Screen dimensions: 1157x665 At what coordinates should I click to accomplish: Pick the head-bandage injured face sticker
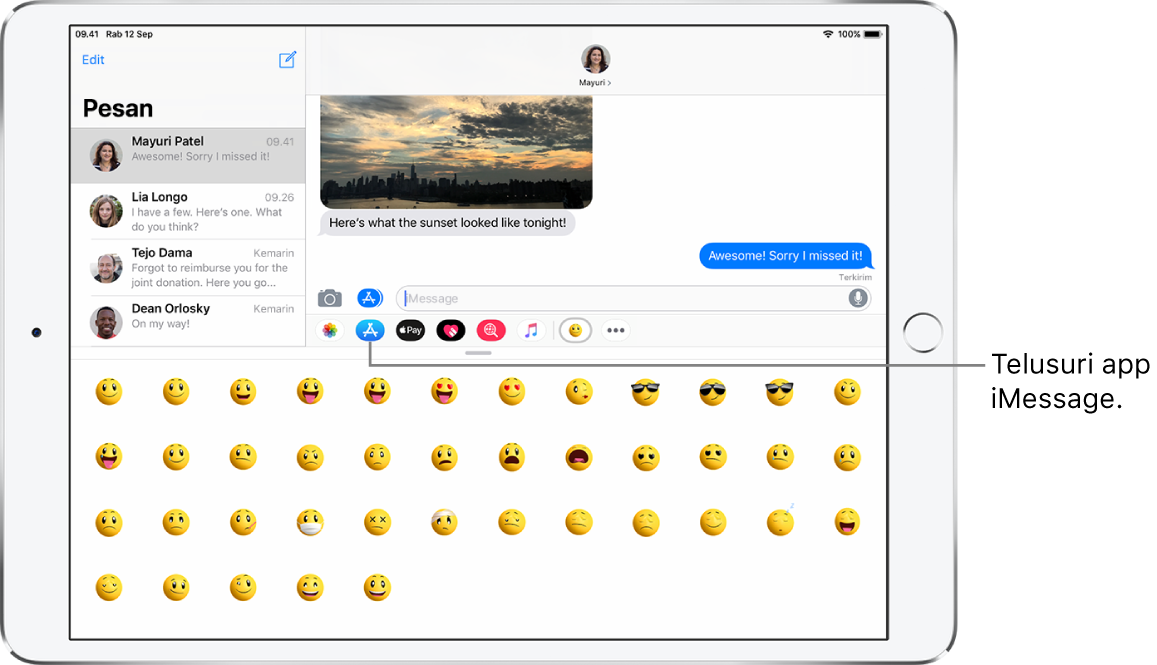click(444, 523)
